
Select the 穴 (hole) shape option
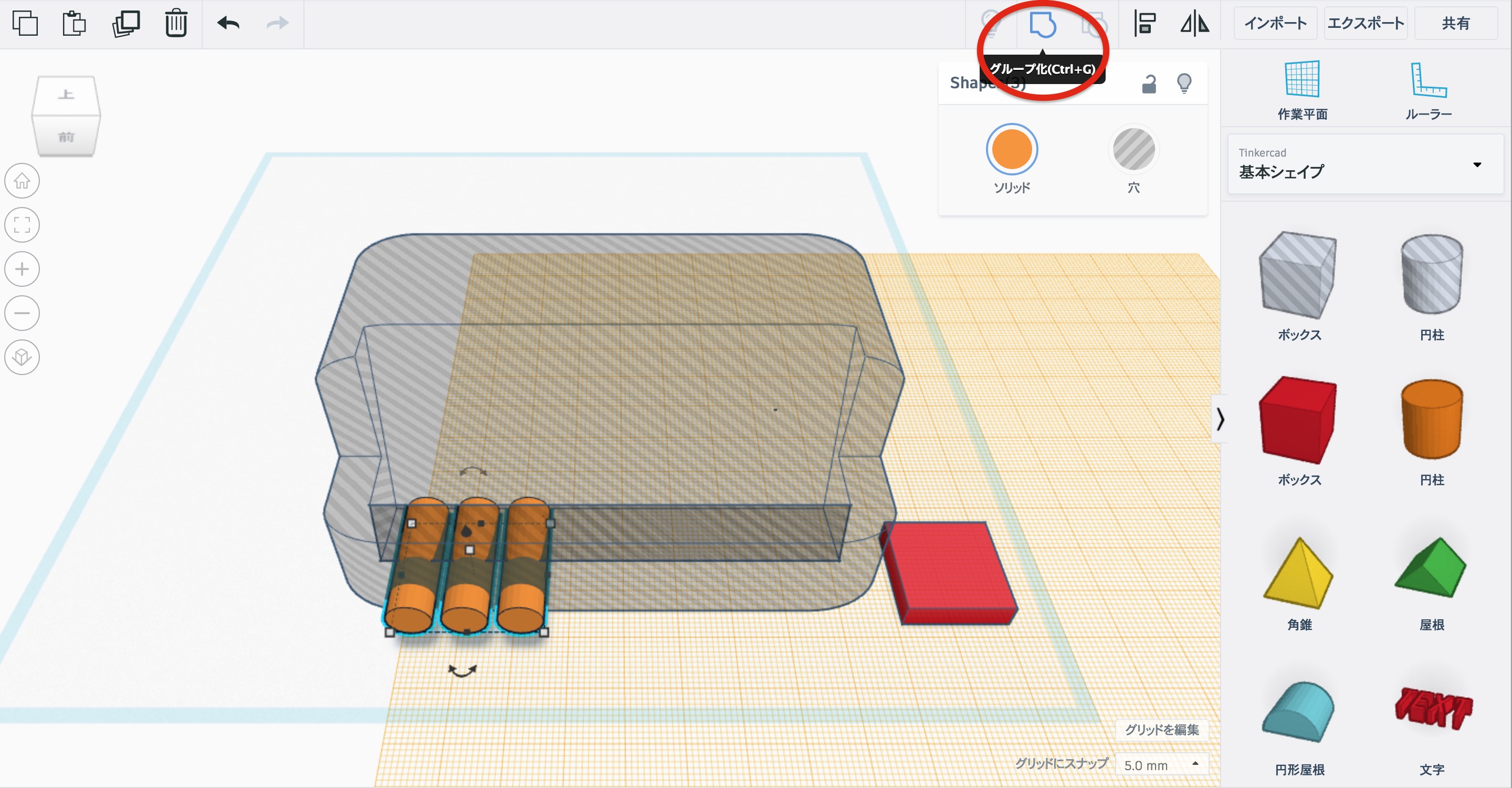click(x=1133, y=149)
